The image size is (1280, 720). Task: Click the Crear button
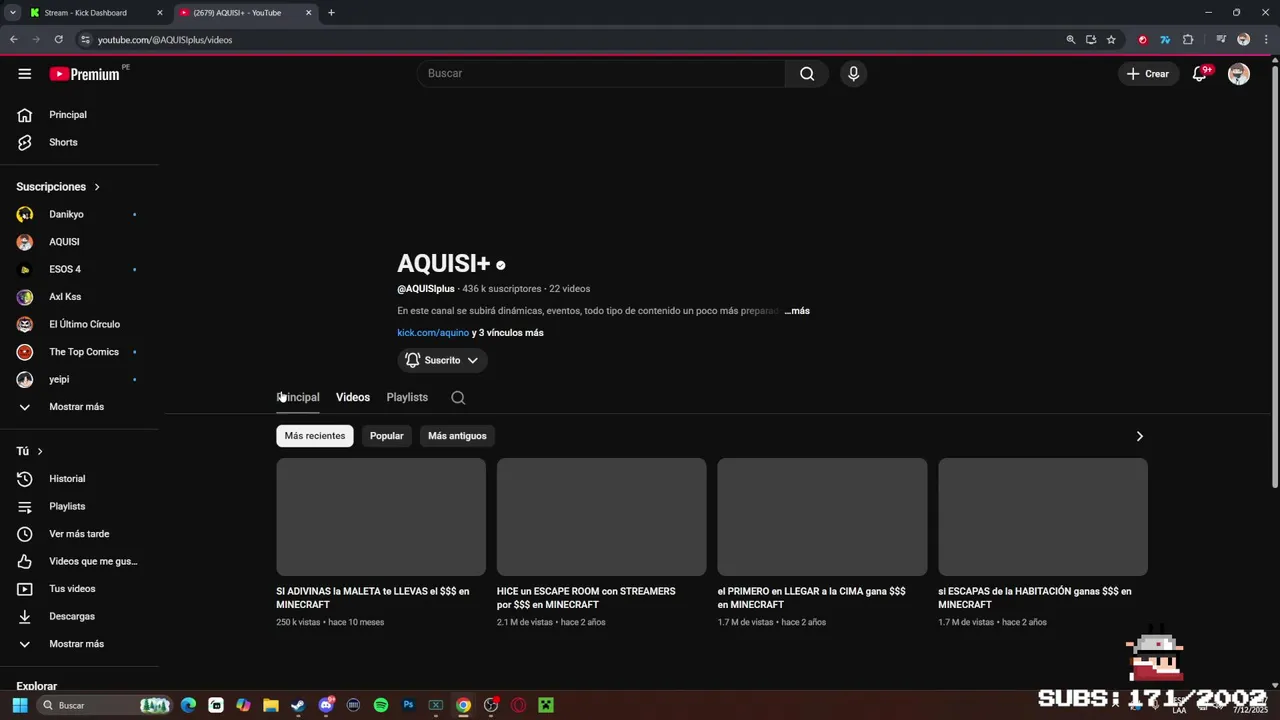pyautogui.click(x=1148, y=74)
